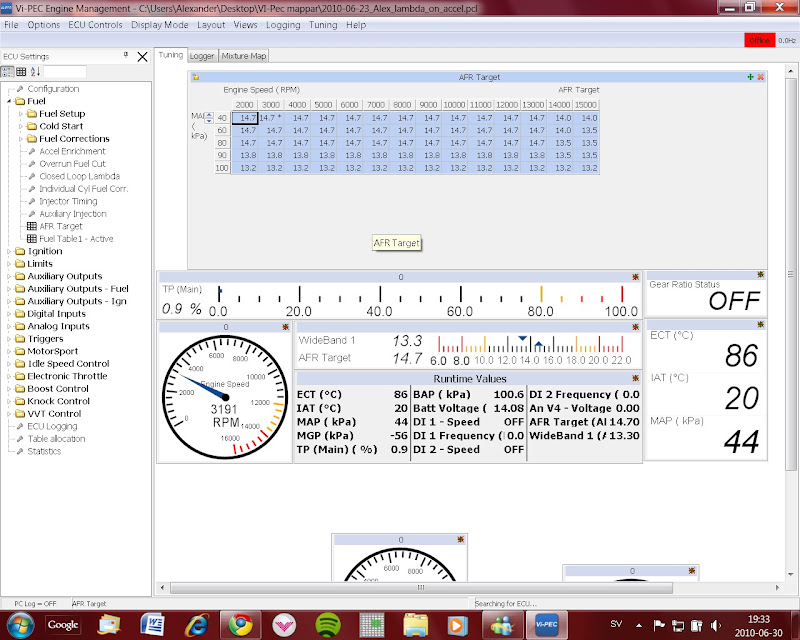
Task: Select the Tuning tab
Action: (170, 55)
